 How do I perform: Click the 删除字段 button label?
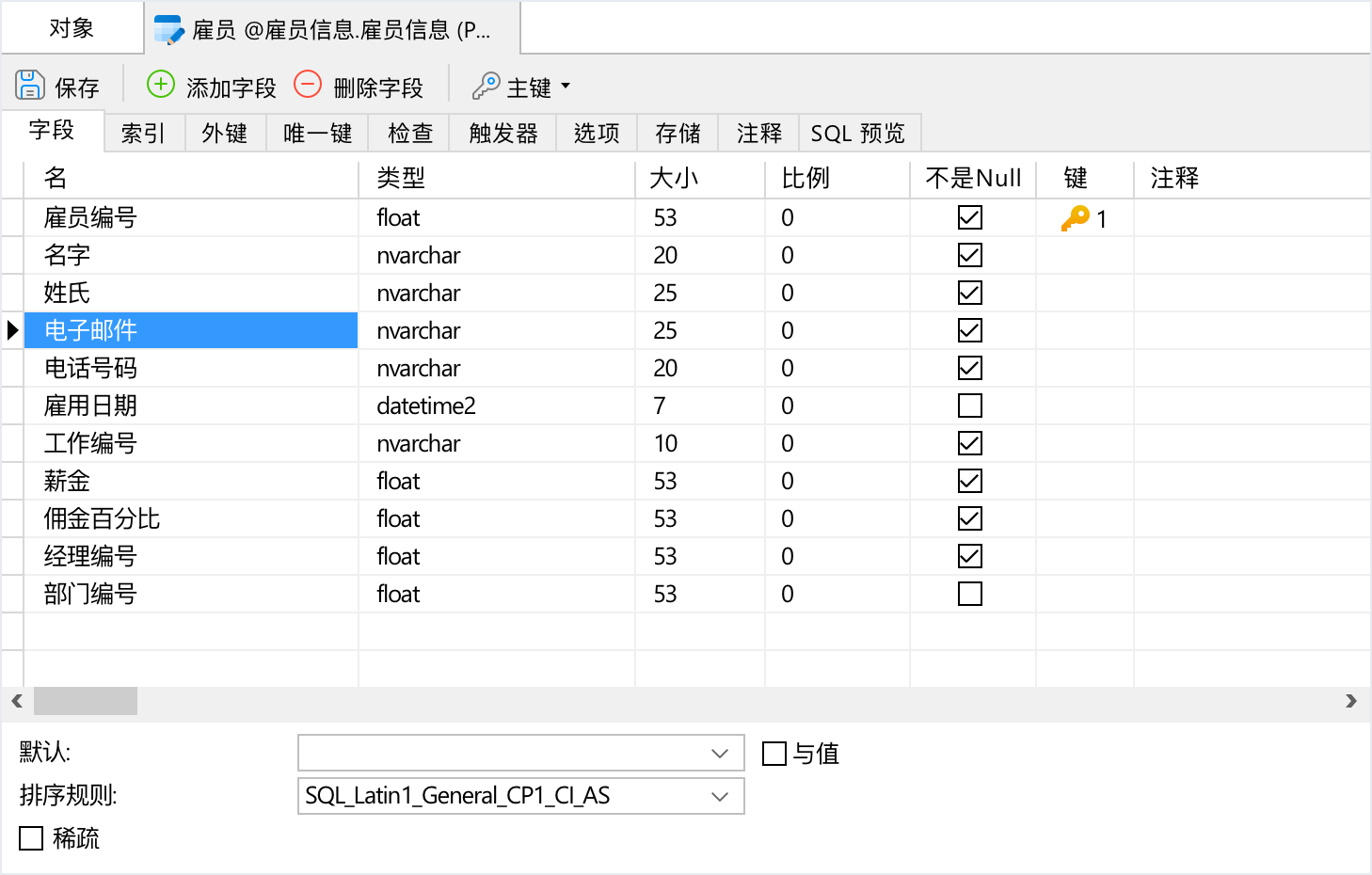[378, 88]
